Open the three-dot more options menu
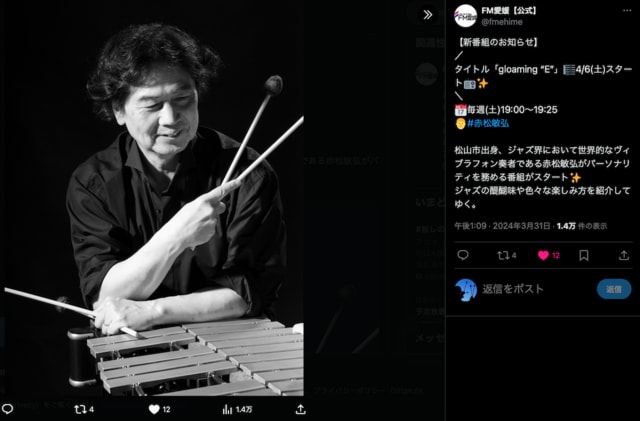 [627, 11]
